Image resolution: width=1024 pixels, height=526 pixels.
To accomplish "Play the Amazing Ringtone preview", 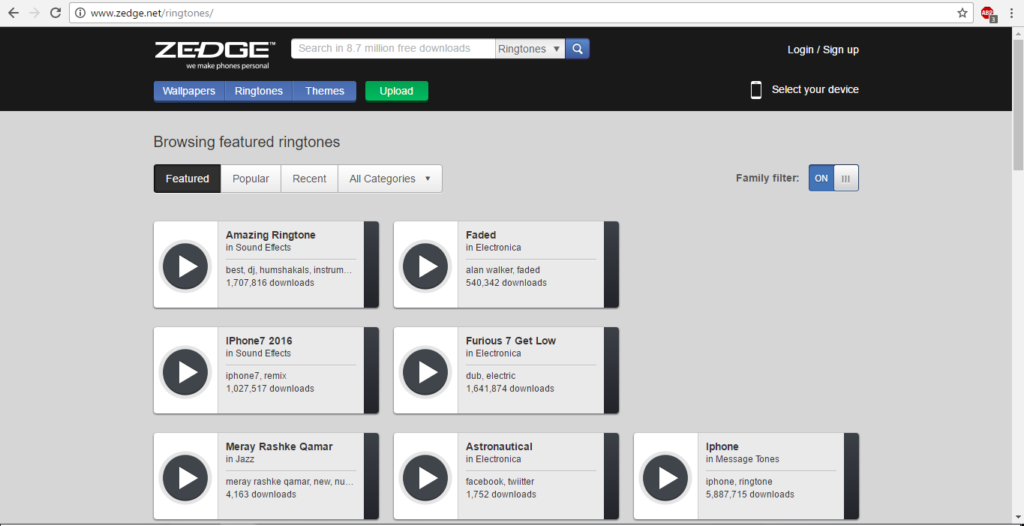I will point(185,266).
